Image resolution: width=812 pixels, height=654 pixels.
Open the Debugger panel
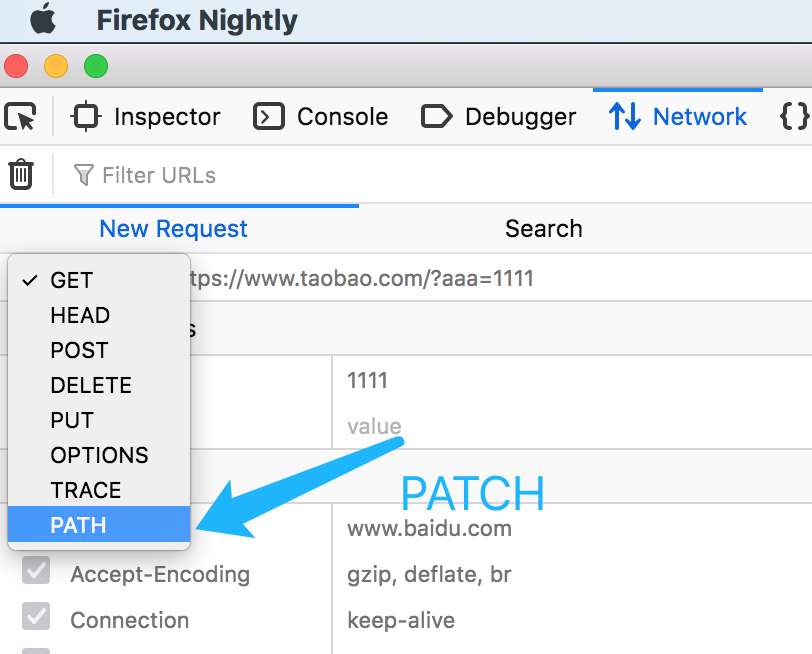pyautogui.click(x=498, y=117)
